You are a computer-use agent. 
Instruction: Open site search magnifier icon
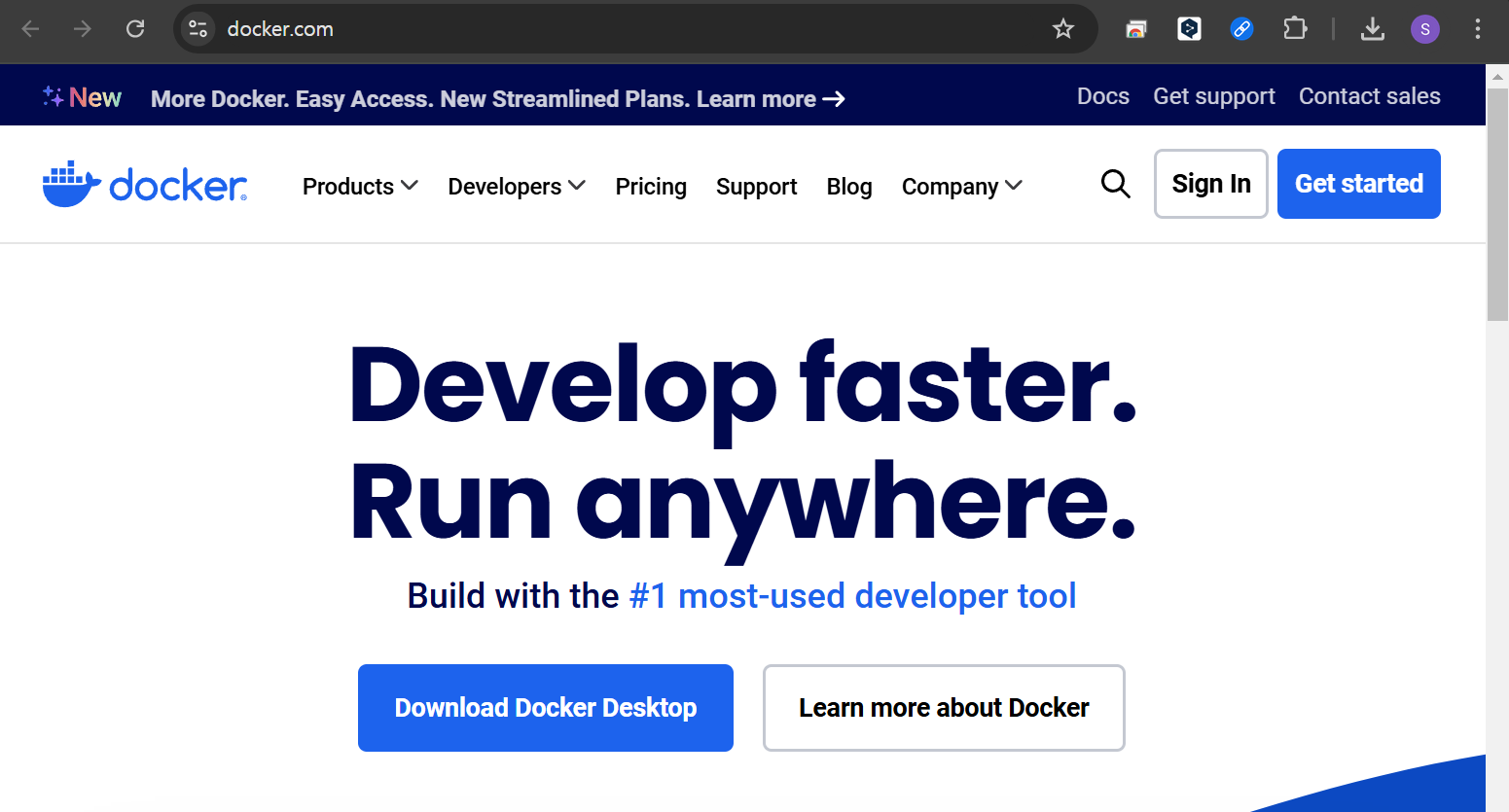[1116, 184]
